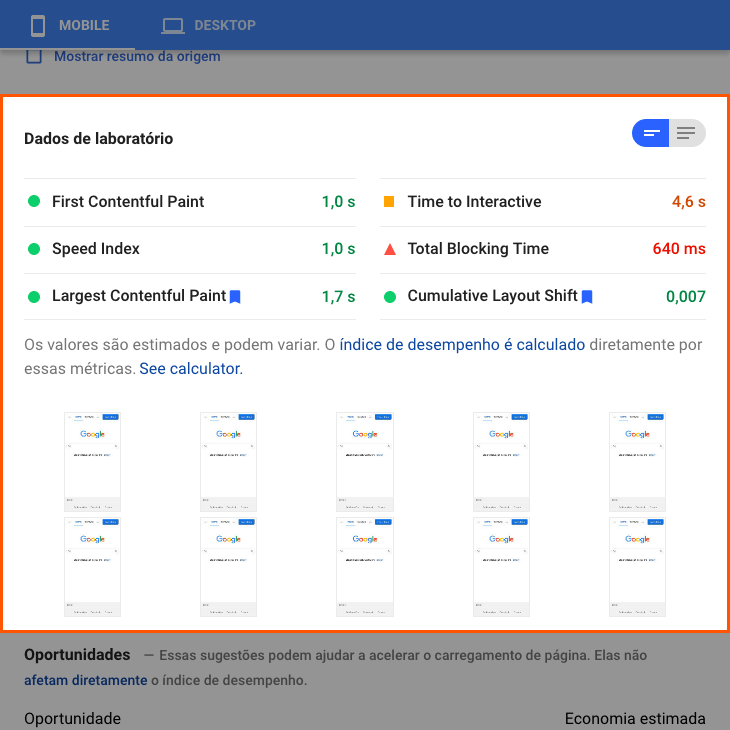Click the Largest Contentful Paint label
730x730 pixels.
pos(139,296)
